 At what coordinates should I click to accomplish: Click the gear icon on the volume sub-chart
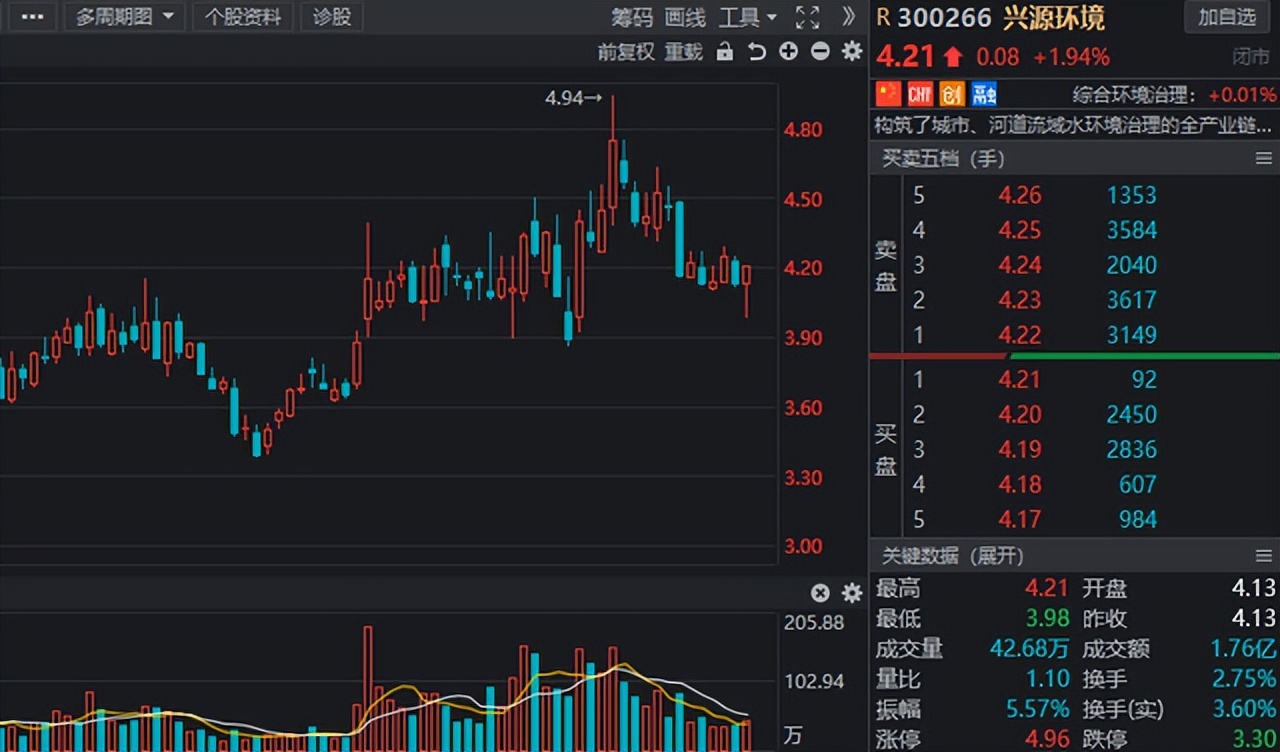851,593
